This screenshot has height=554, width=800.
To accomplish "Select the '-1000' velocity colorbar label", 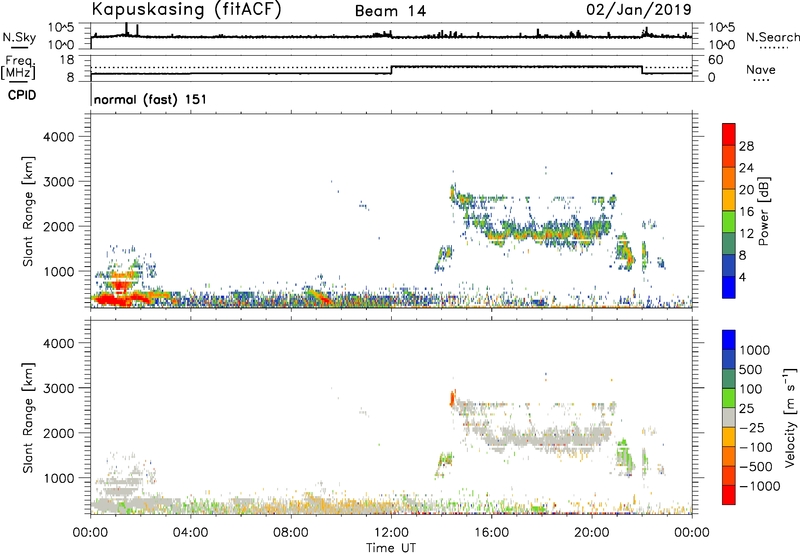I will tap(760, 486).
